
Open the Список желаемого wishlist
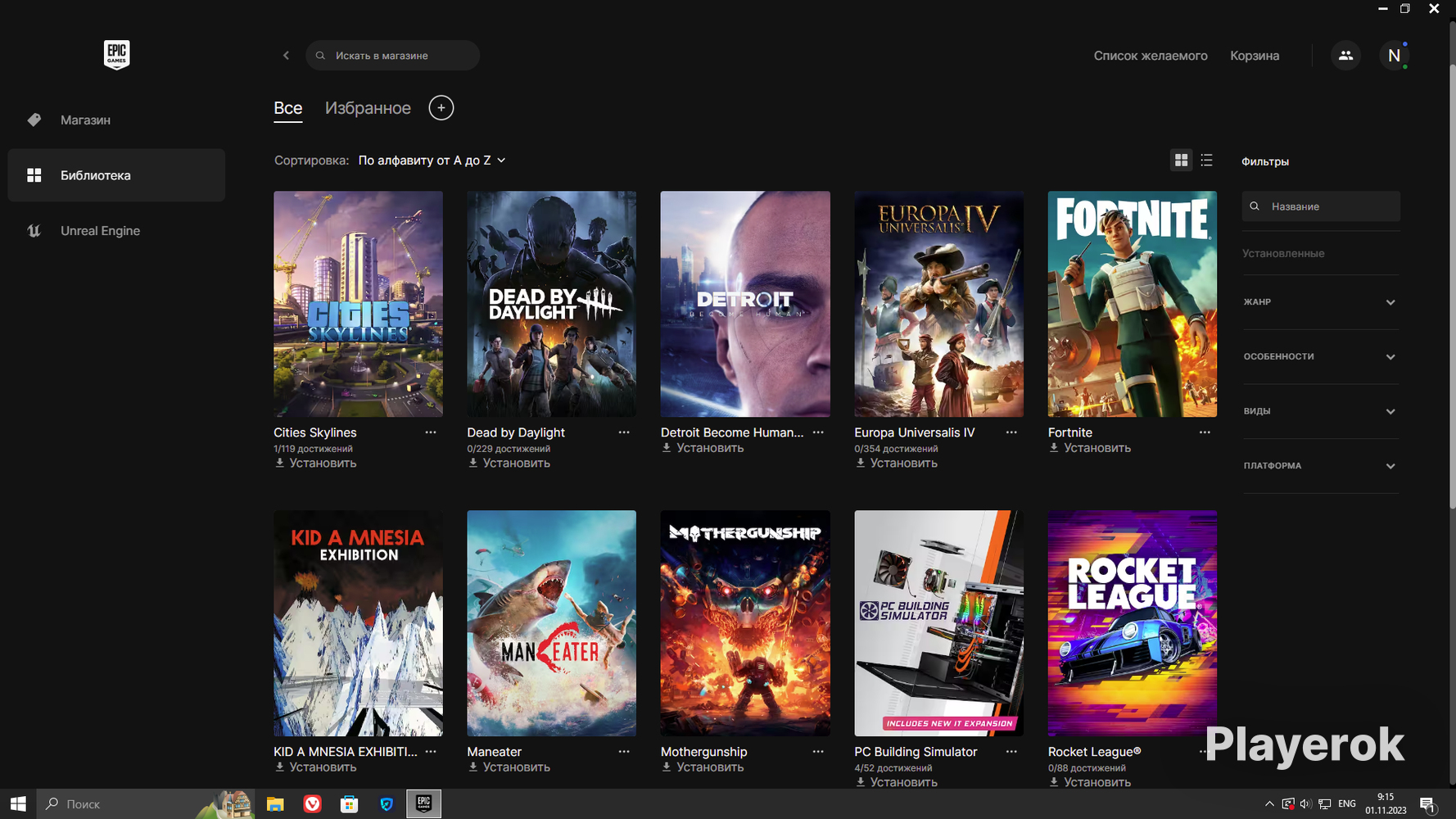(1151, 56)
